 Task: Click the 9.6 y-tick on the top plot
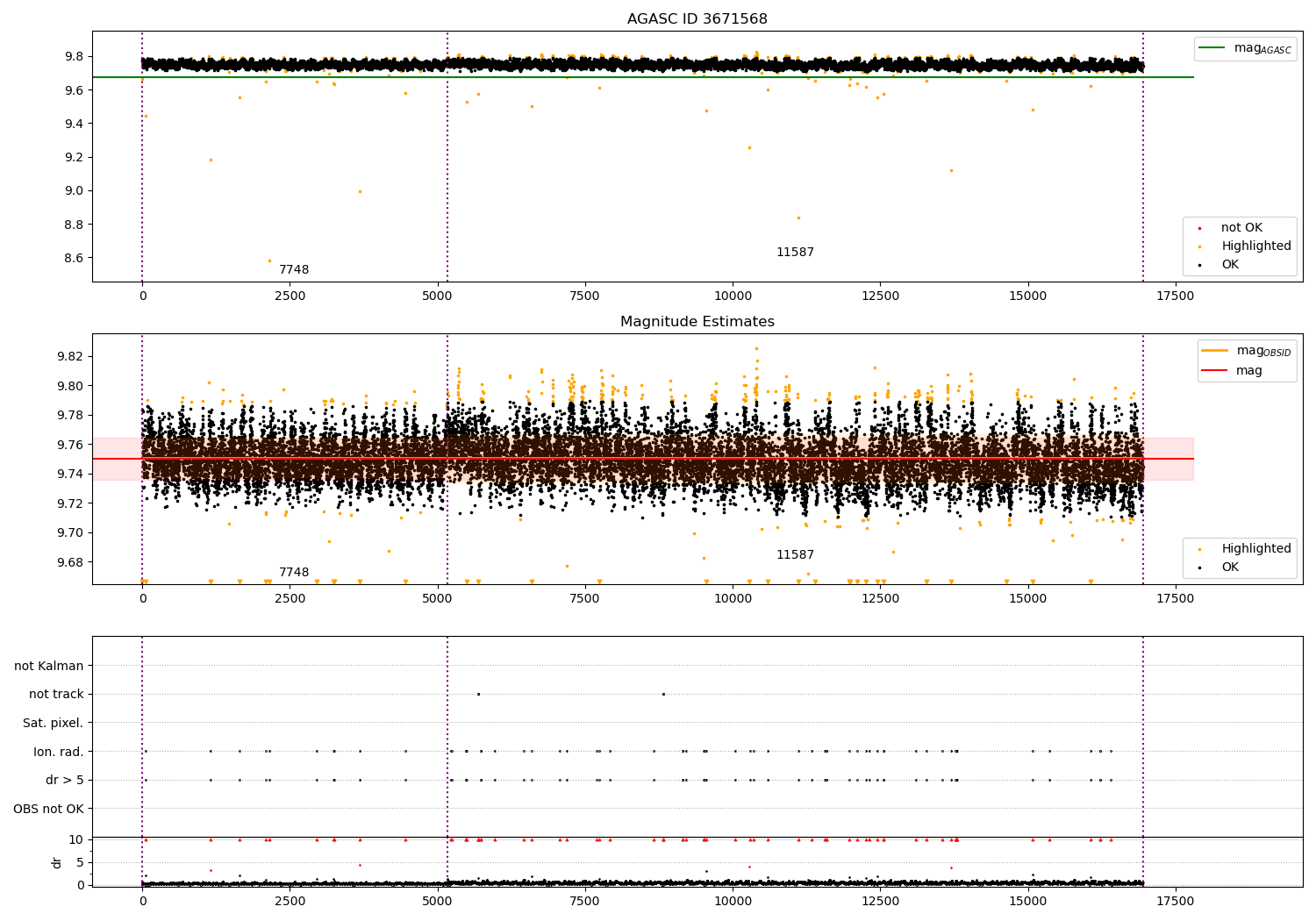74,90
